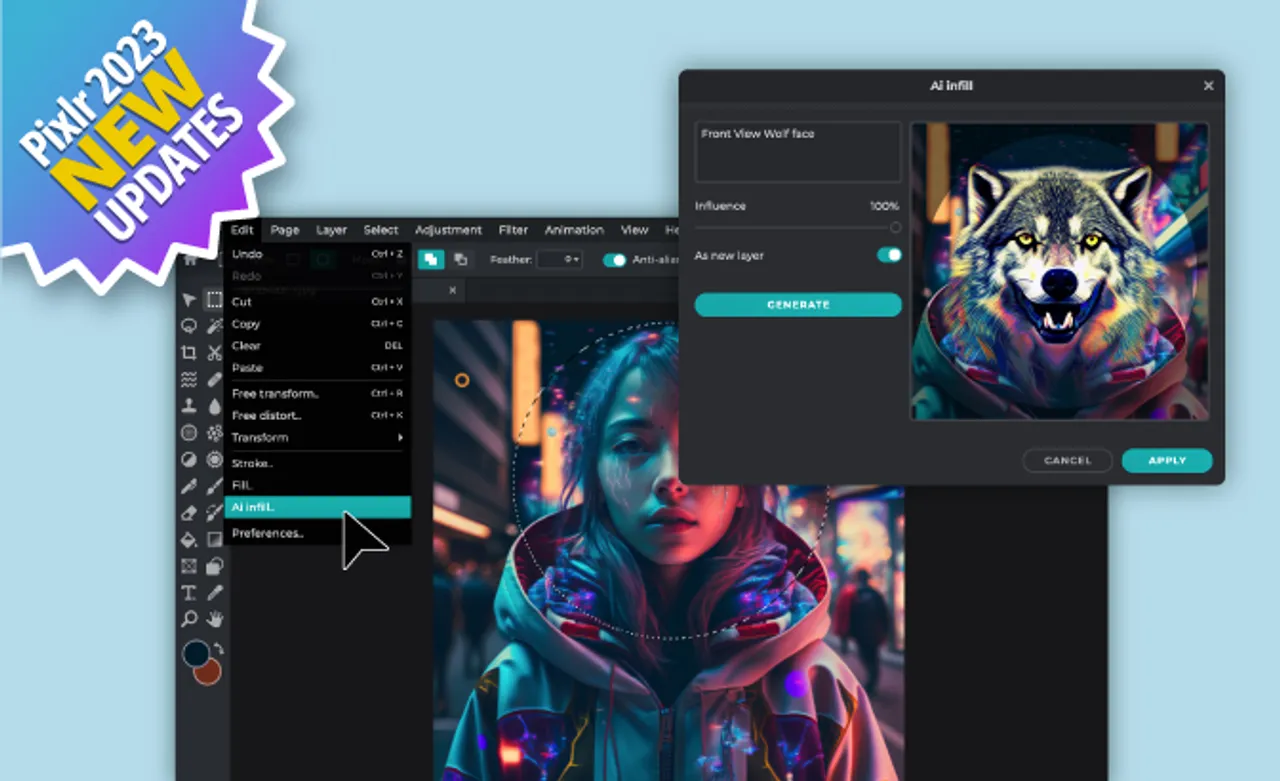Open the Animation menu
1280x781 pixels.
[574, 230]
